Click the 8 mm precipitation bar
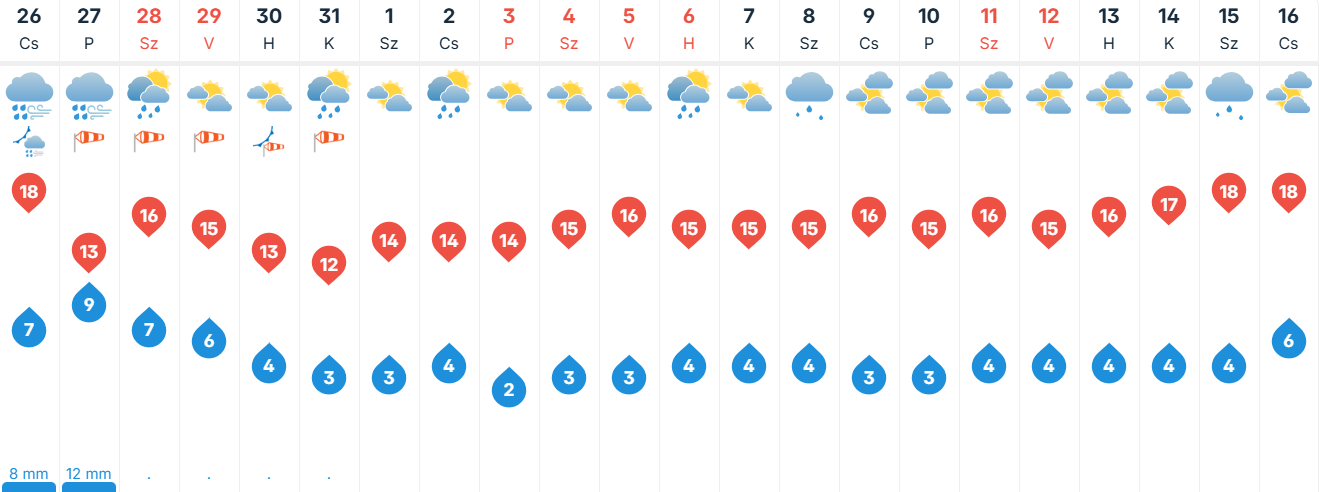 tap(29, 480)
